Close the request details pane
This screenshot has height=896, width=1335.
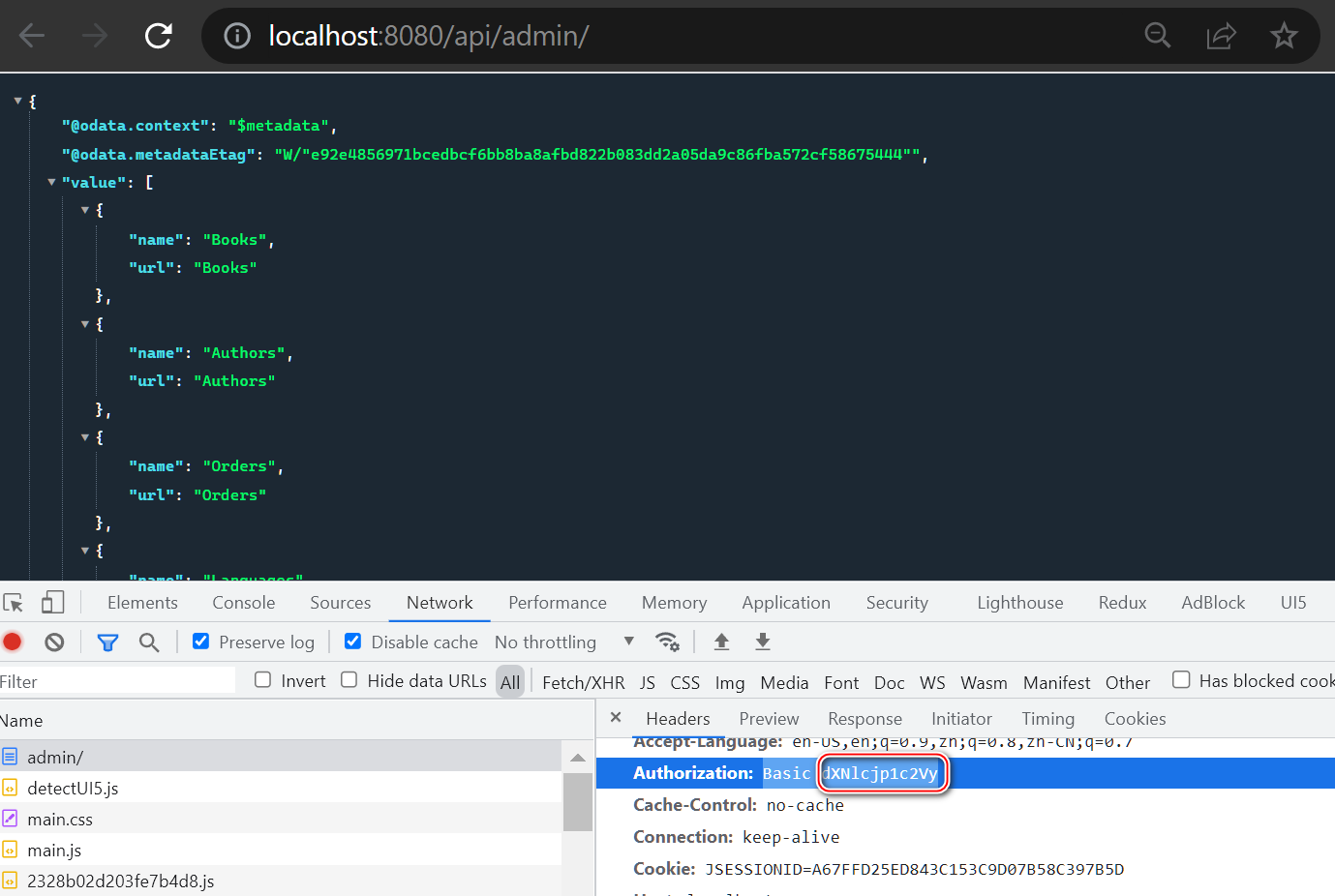pyautogui.click(x=616, y=718)
